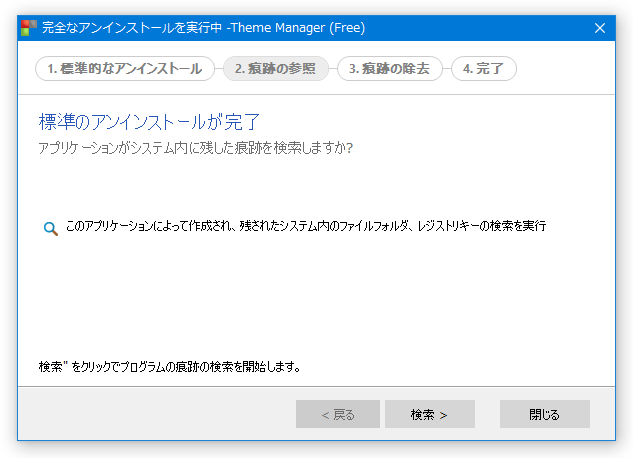Click the 検索 > button
Viewport: 633px width, 458px height.
pyautogui.click(x=430, y=414)
